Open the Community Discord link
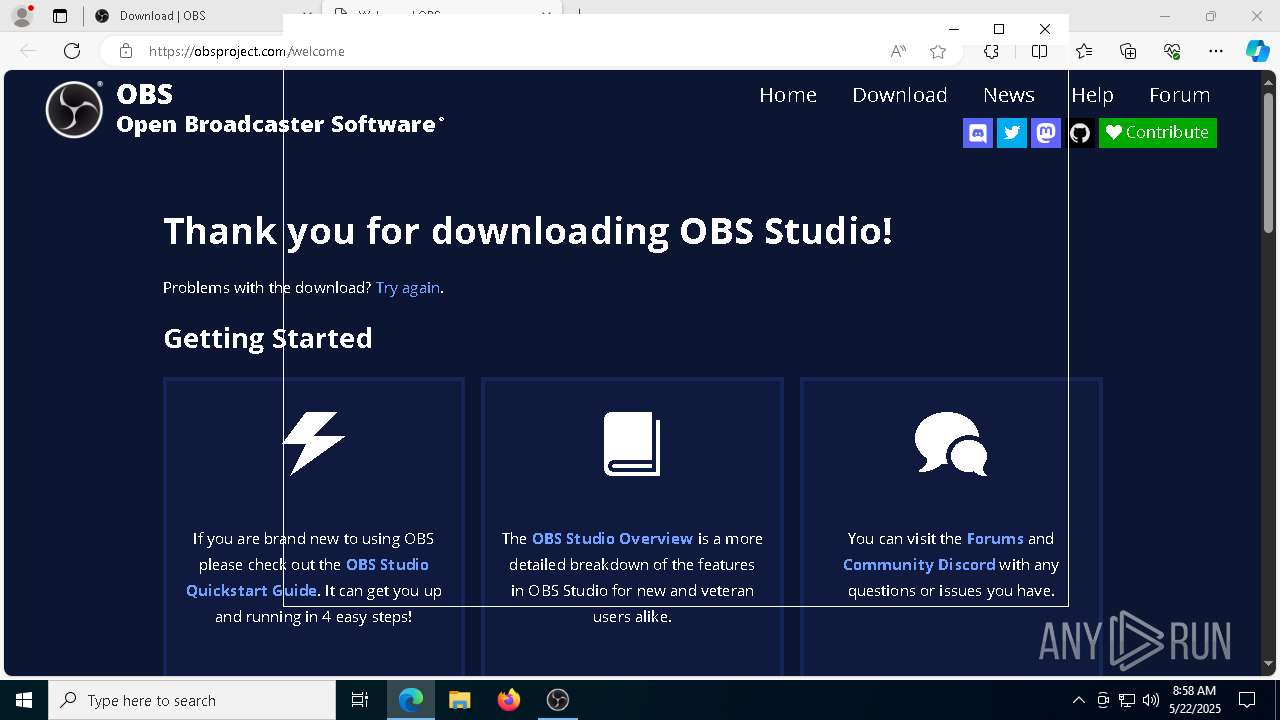This screenshot has width=1280, height=720. (x=919, y=565)
